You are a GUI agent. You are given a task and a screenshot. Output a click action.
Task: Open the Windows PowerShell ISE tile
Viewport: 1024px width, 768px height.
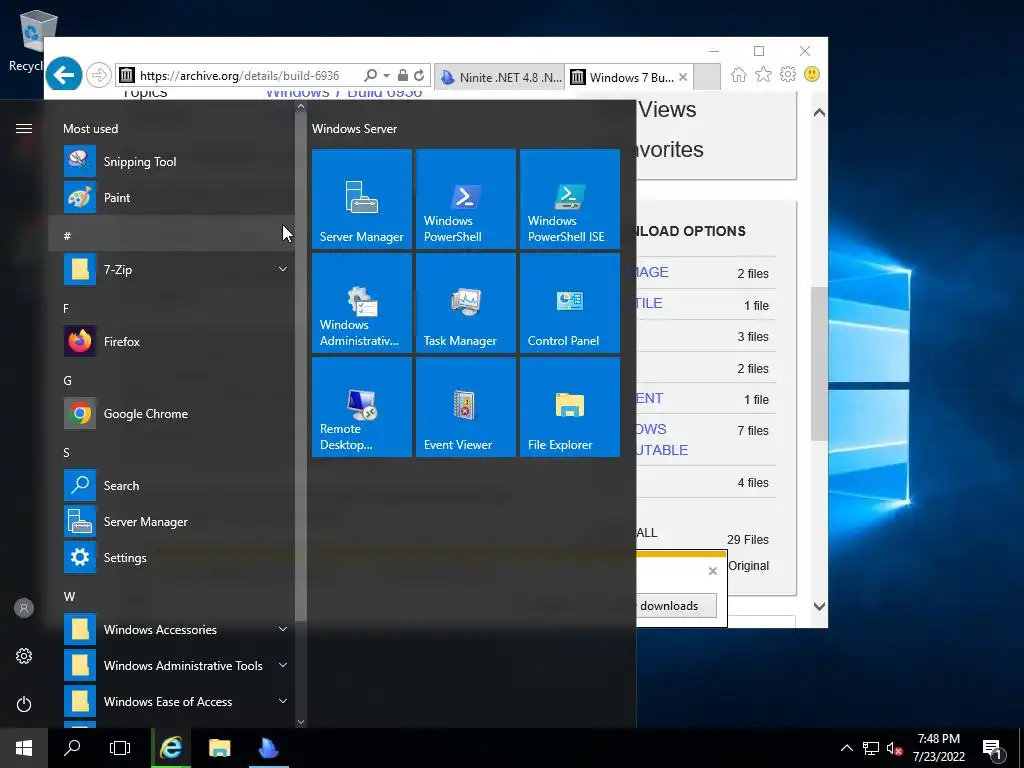pos(569,199)
